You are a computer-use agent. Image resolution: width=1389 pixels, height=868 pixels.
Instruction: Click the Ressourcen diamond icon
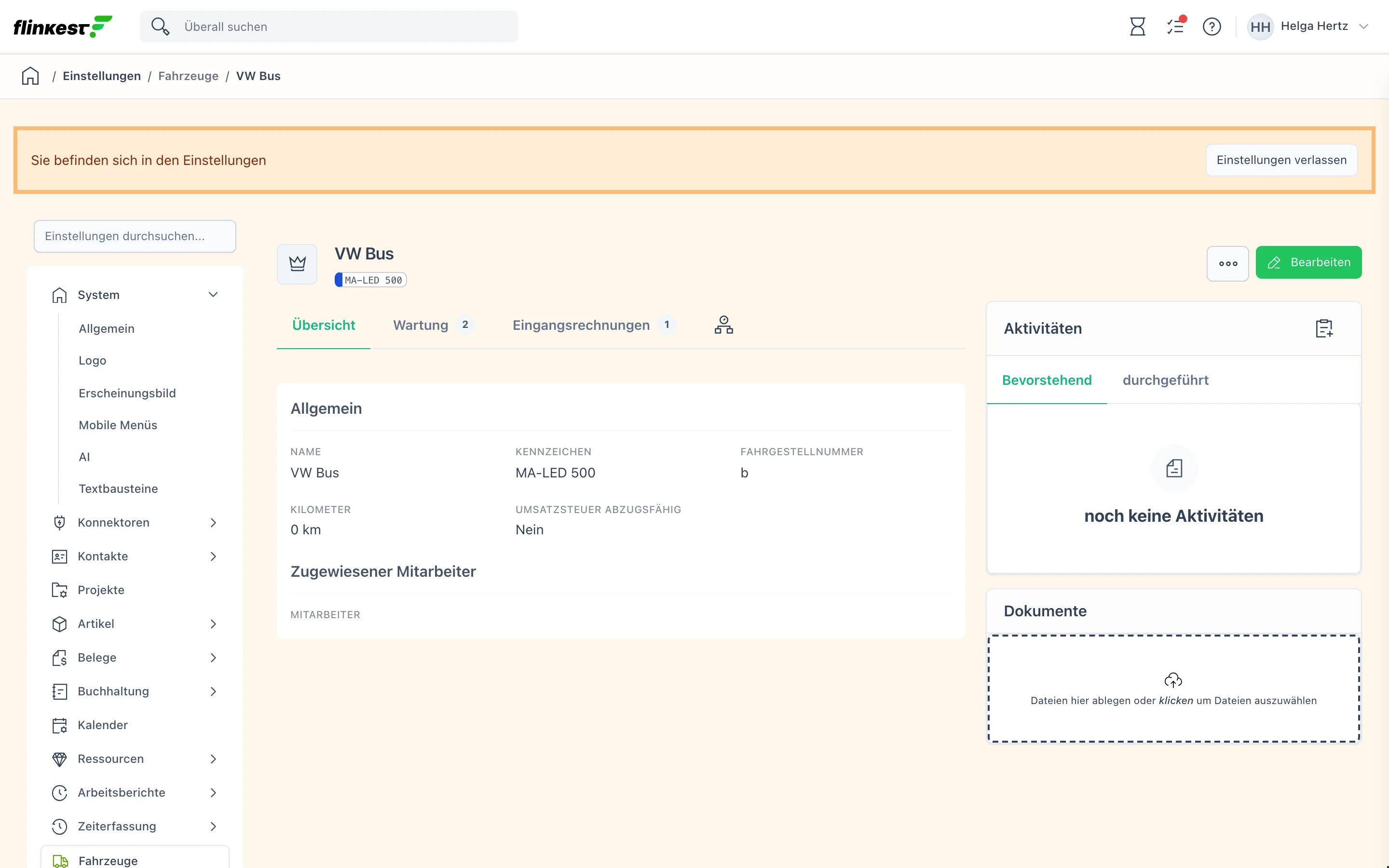click(60, 759)
